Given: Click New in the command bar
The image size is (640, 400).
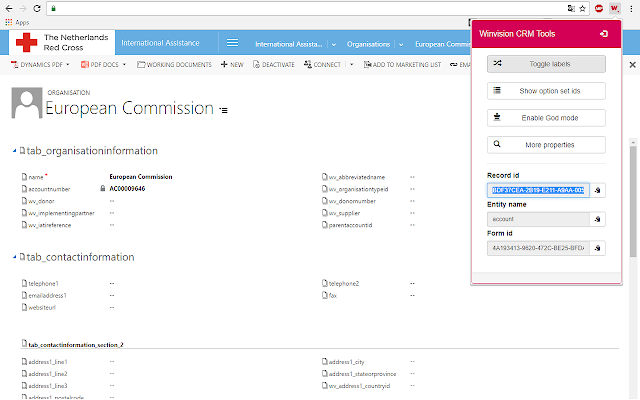Looking at the screenshot, I should [x=232, y=64].
